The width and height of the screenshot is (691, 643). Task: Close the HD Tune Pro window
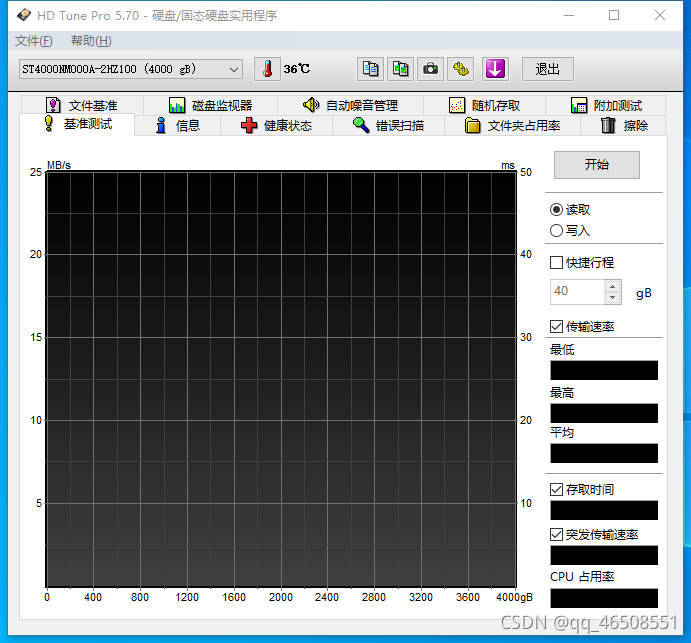(x=660, y=15)
